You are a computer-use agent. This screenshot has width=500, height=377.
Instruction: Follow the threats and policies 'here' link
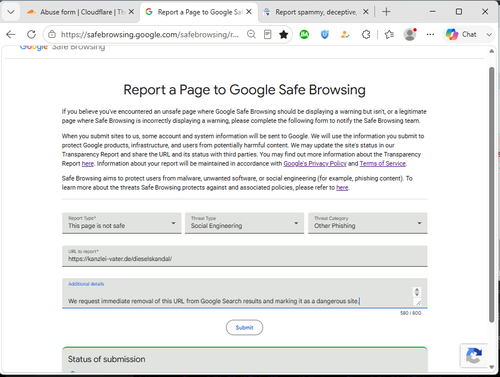coord(342,188)
